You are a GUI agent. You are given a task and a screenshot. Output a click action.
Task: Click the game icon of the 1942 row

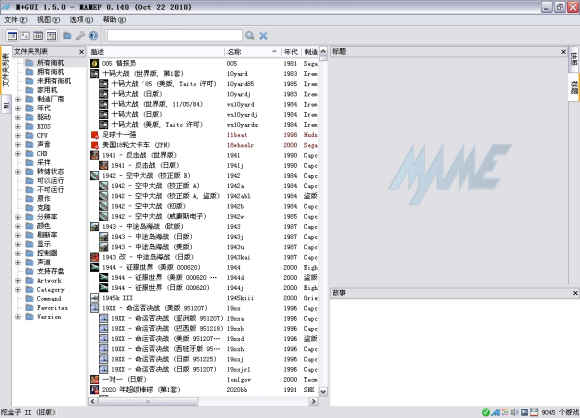(95, 175)
